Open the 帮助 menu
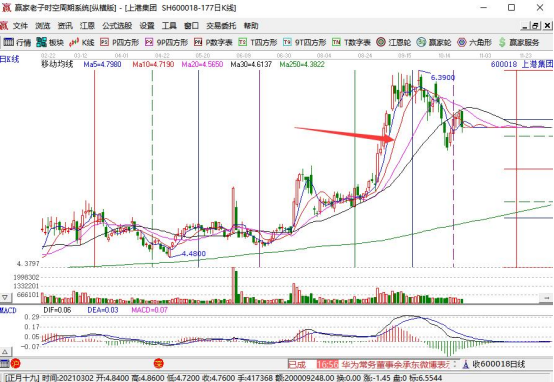Image resolution: width=554 pixels, height=382 pixels. [x=251, y=25]
